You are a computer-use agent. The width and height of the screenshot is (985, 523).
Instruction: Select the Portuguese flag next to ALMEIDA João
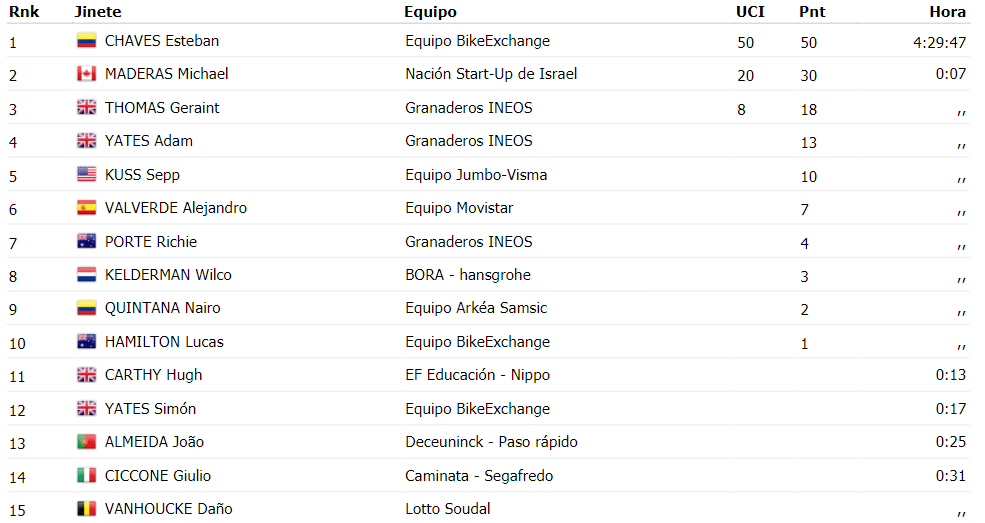[86, 442]
